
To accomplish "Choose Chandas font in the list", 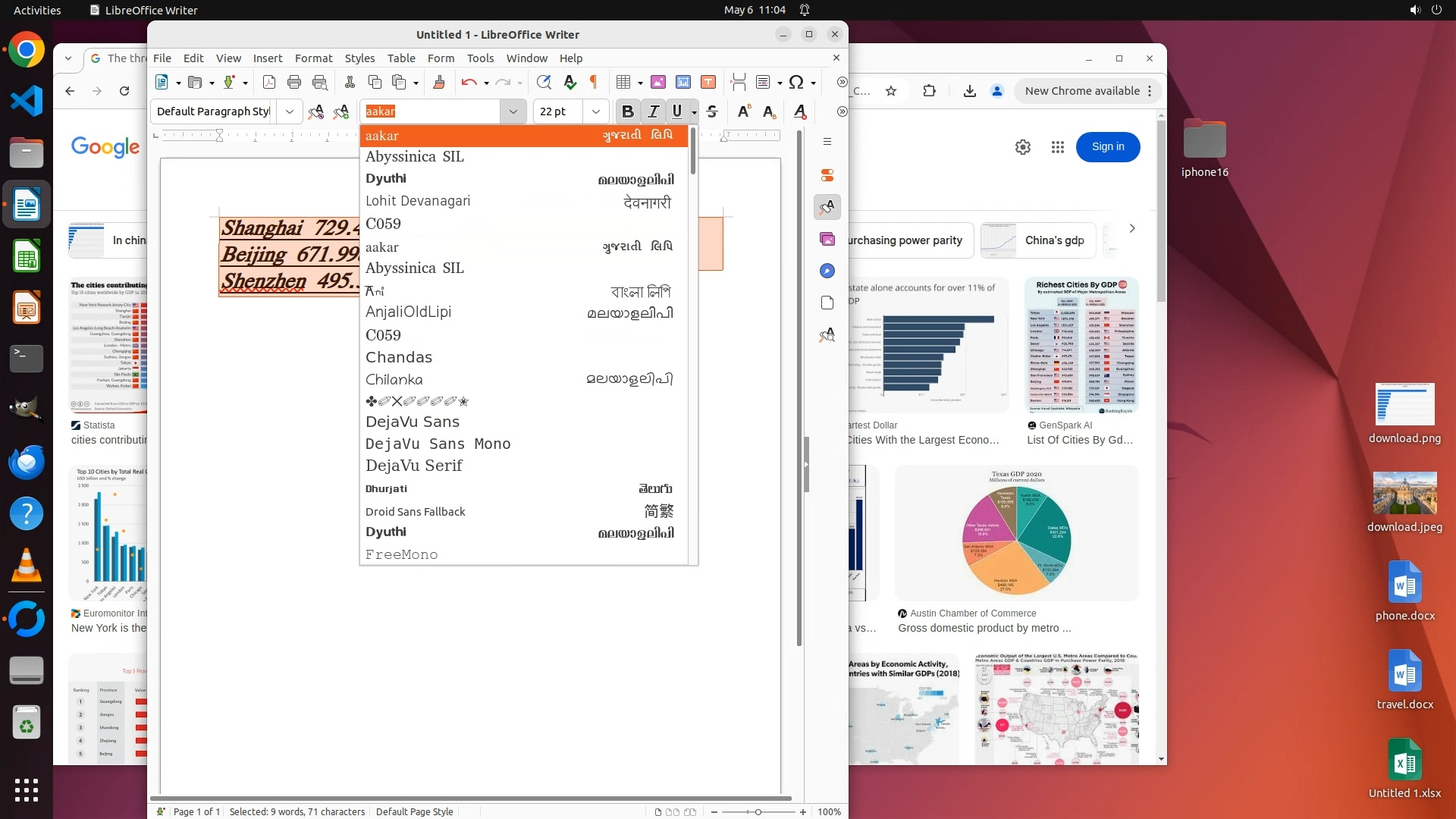I will (399, 357).
